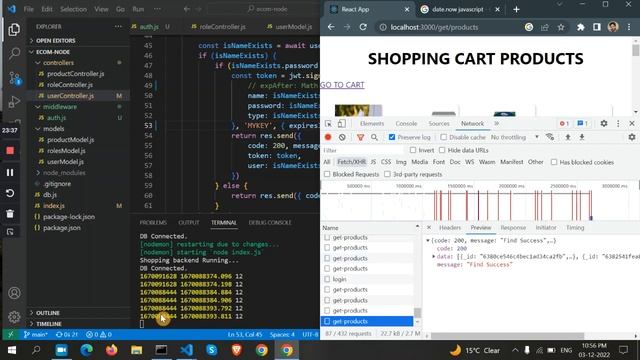
Task: Open Skype from the Windows taskbar
Action: pyautogui.click(x=211, y=350)
